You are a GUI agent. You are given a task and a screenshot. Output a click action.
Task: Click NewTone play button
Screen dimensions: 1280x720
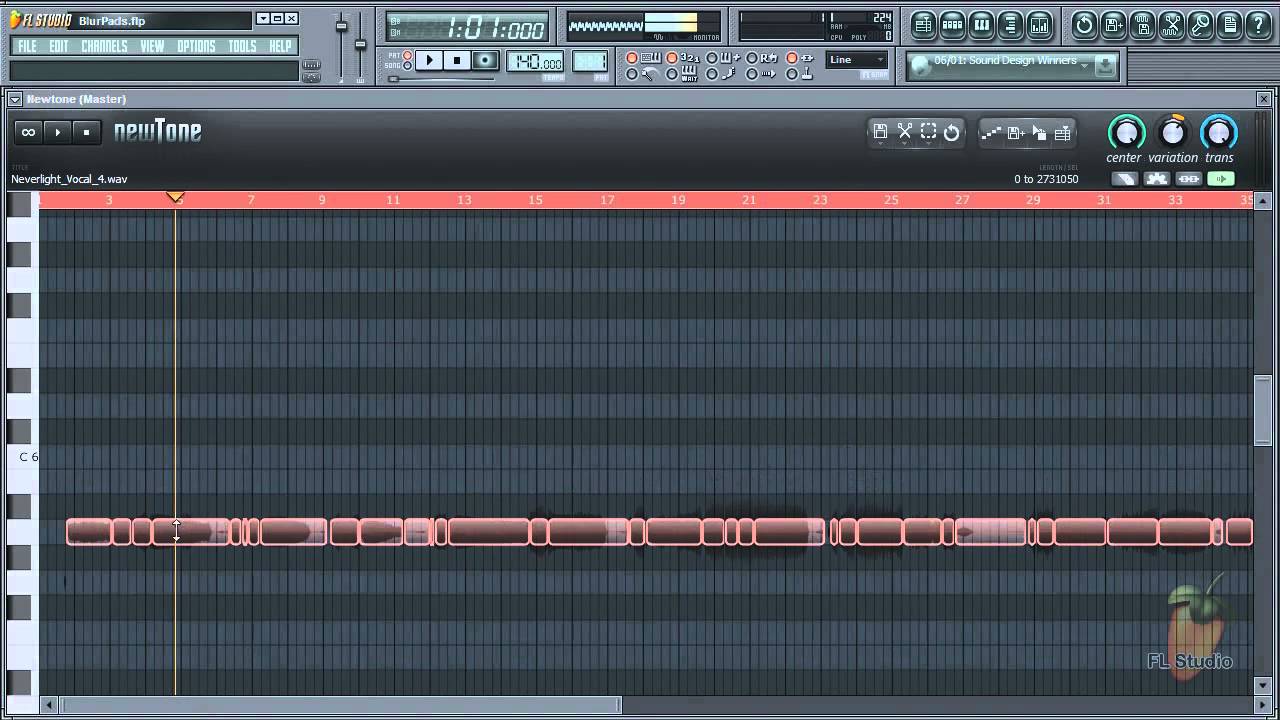(x=57, y=132)
